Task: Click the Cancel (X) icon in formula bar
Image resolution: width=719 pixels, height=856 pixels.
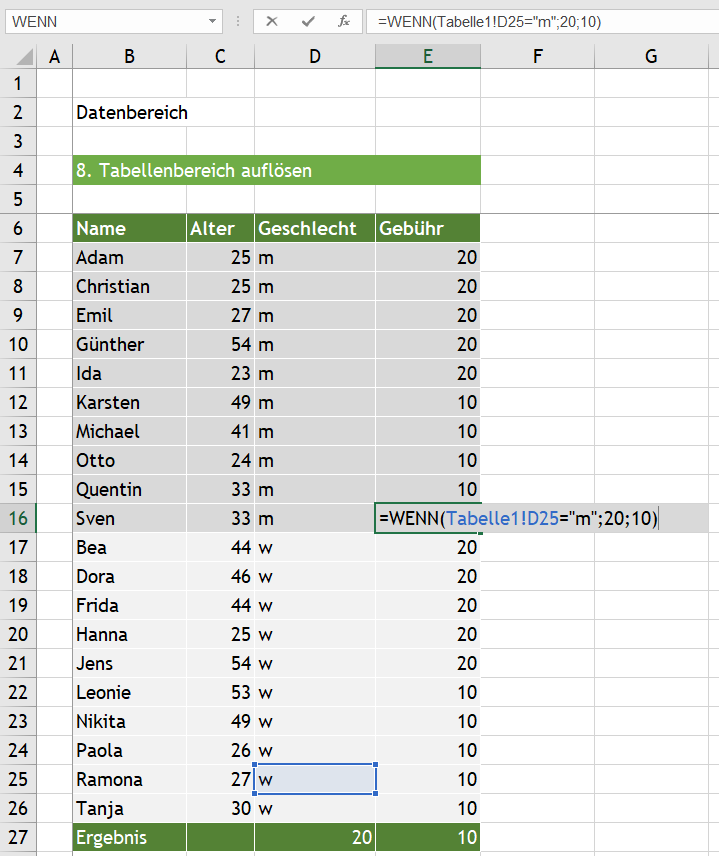Action: (272, 21)
